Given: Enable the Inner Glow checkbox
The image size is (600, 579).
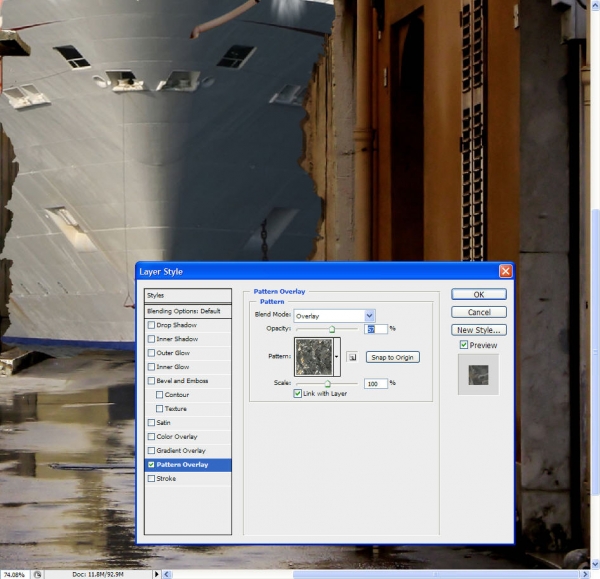Looking at the screenshot, I should coord(151,367).
